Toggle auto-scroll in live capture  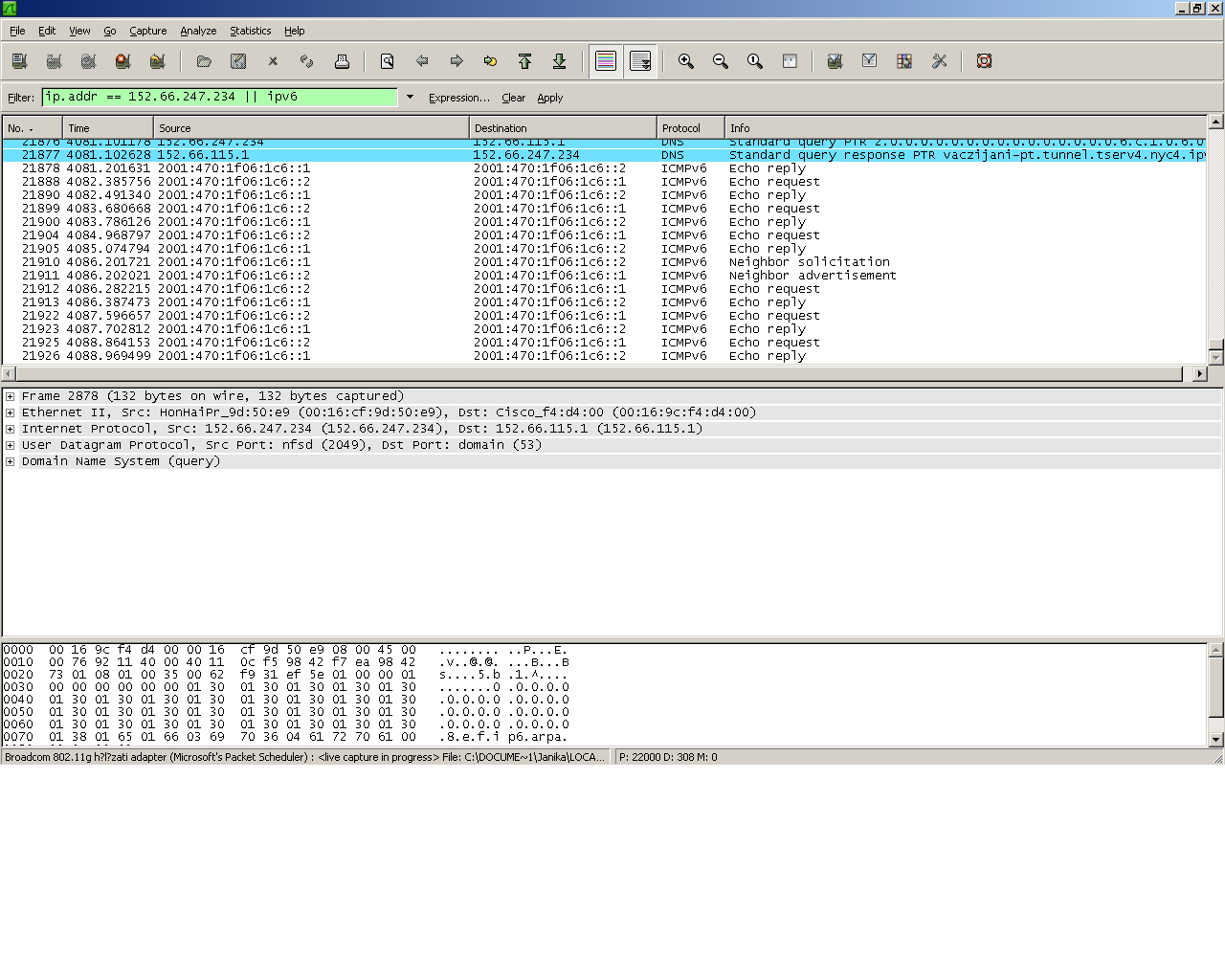pyautogui.click(x=640, y=60)
